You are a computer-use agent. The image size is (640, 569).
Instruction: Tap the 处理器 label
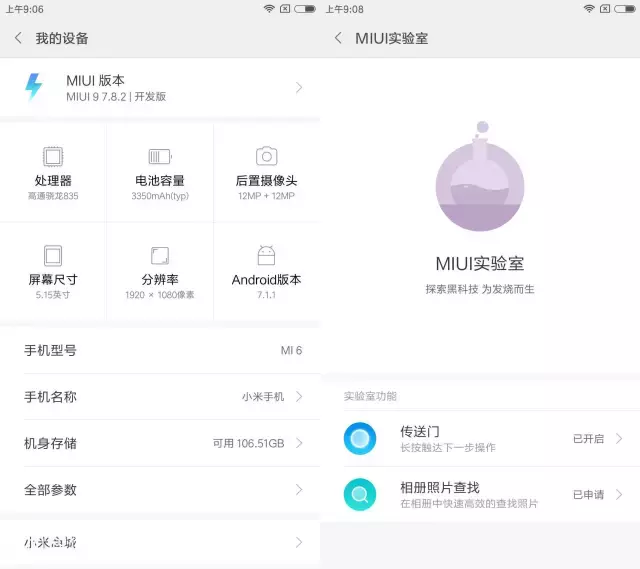[53, 180]
